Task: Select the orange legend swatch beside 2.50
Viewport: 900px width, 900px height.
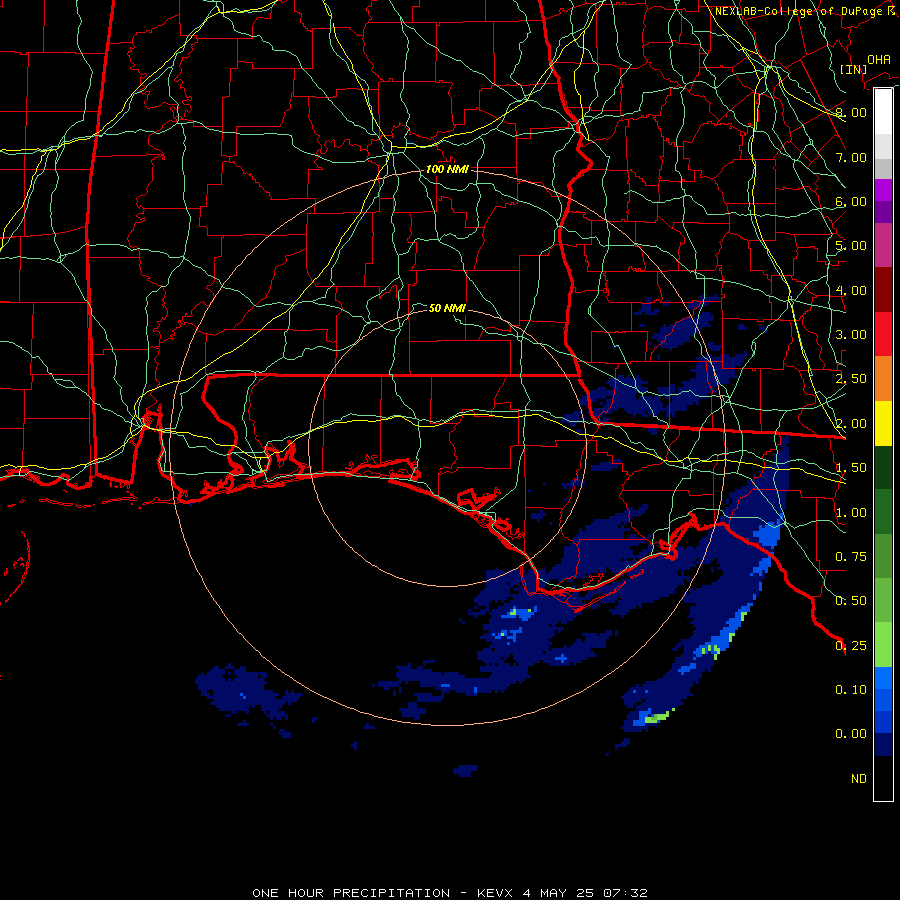Action: [883, 379]
